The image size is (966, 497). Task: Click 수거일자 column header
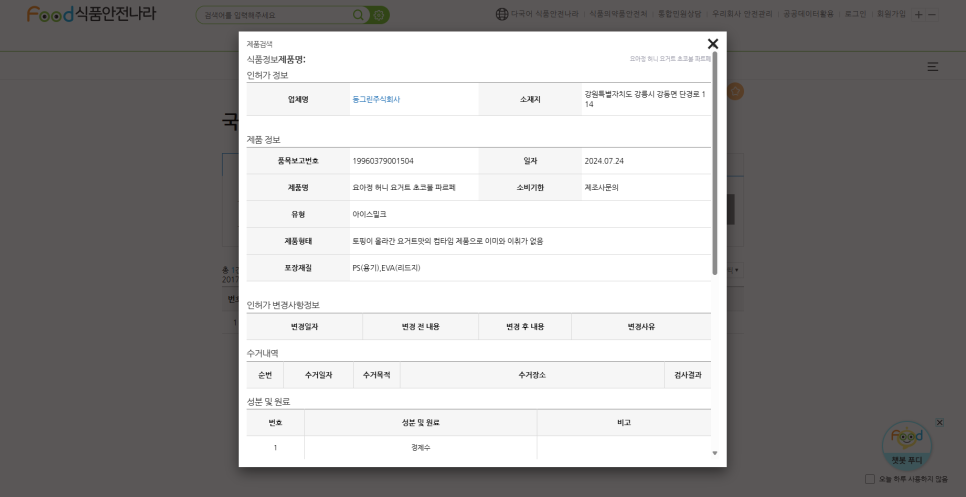[318, 375]
